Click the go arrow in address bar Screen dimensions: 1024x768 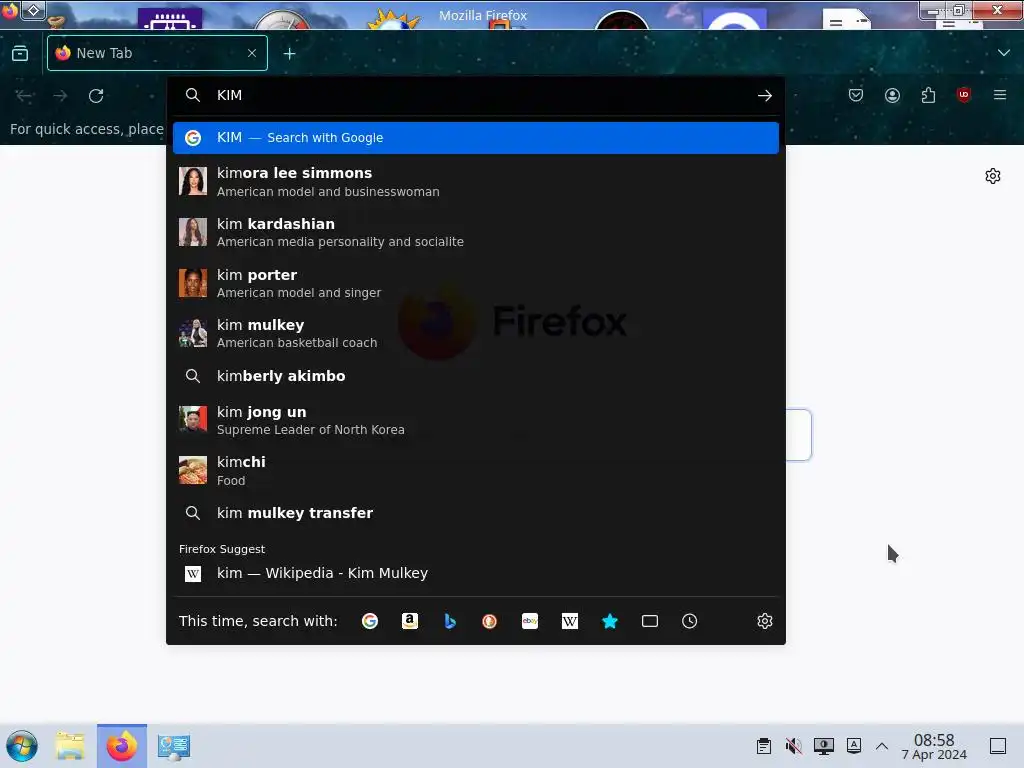pos(765,95)
